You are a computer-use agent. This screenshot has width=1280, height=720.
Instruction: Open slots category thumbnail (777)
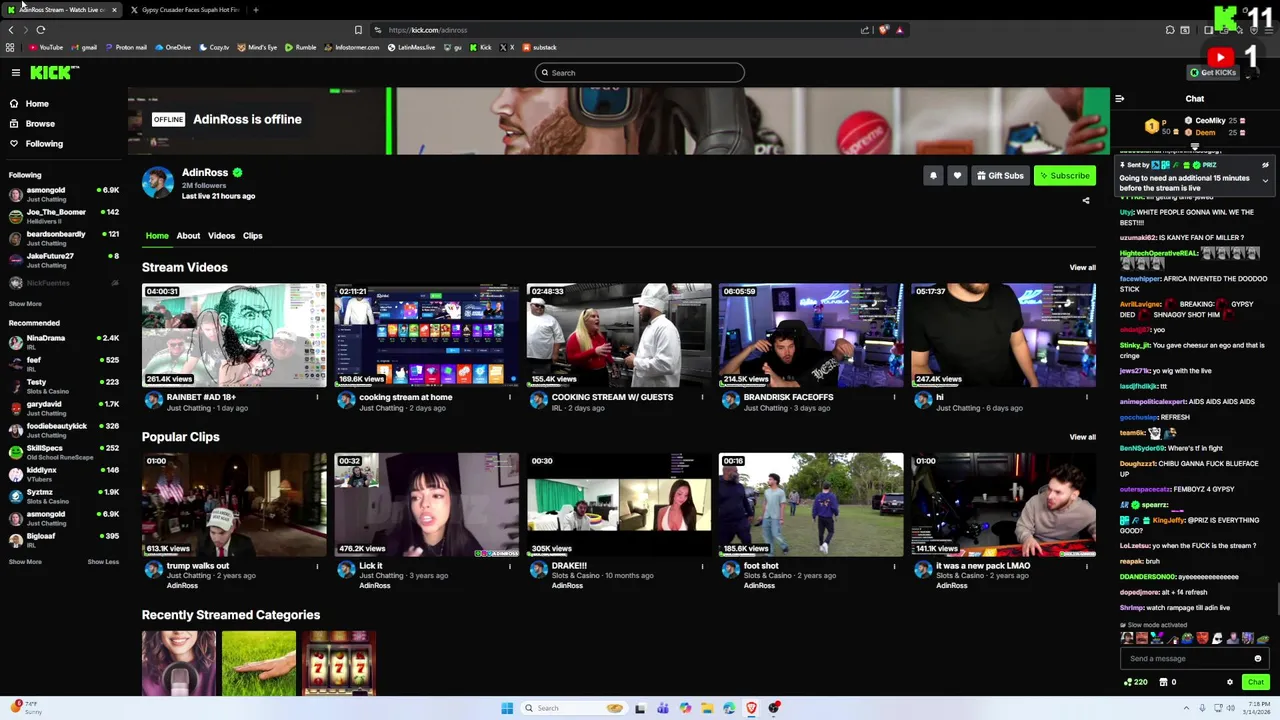click(338, 663)
